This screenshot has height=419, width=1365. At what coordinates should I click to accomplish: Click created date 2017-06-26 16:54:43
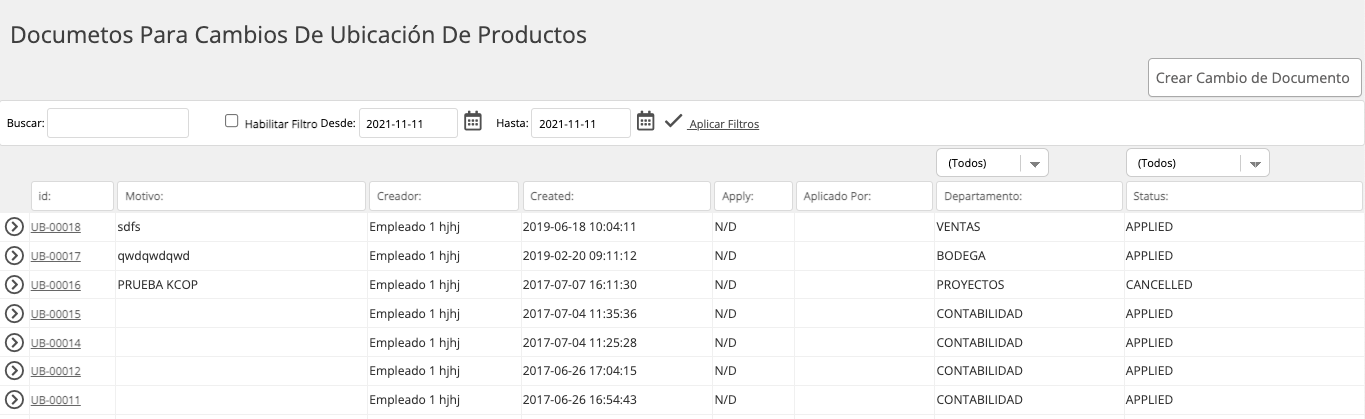tap(579, 400)
